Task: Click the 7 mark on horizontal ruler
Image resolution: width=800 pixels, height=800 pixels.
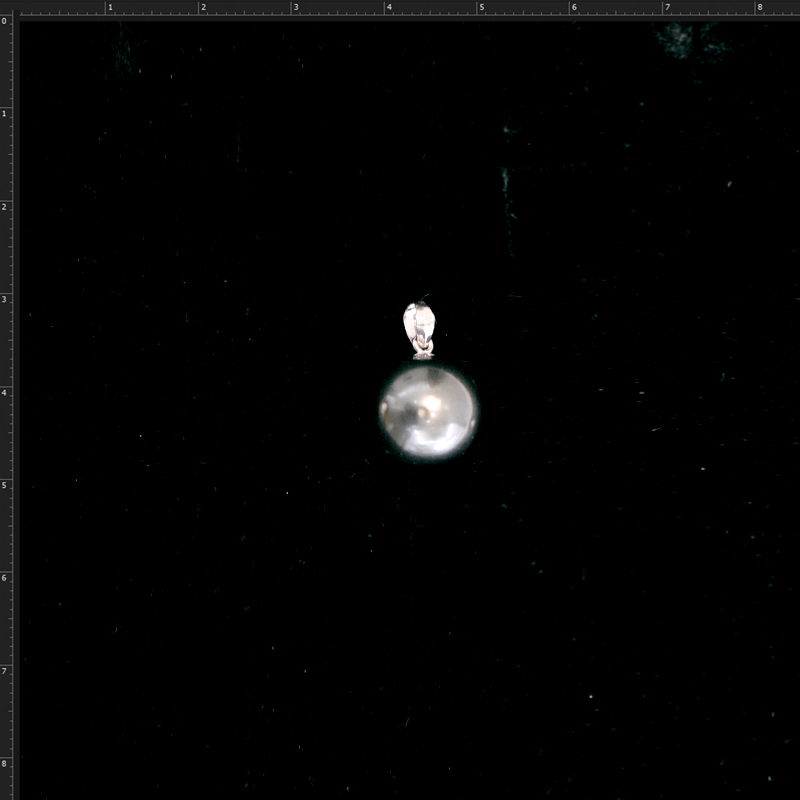Action: [667, 7]
